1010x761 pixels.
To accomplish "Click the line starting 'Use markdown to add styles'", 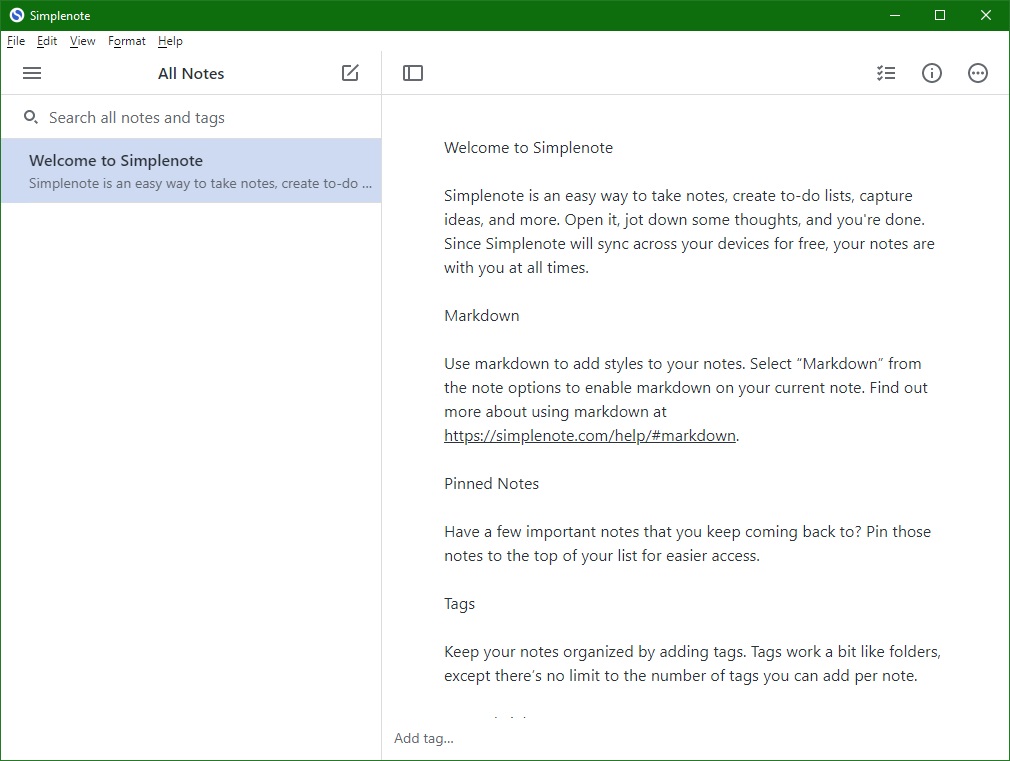I will coord(682,363).
